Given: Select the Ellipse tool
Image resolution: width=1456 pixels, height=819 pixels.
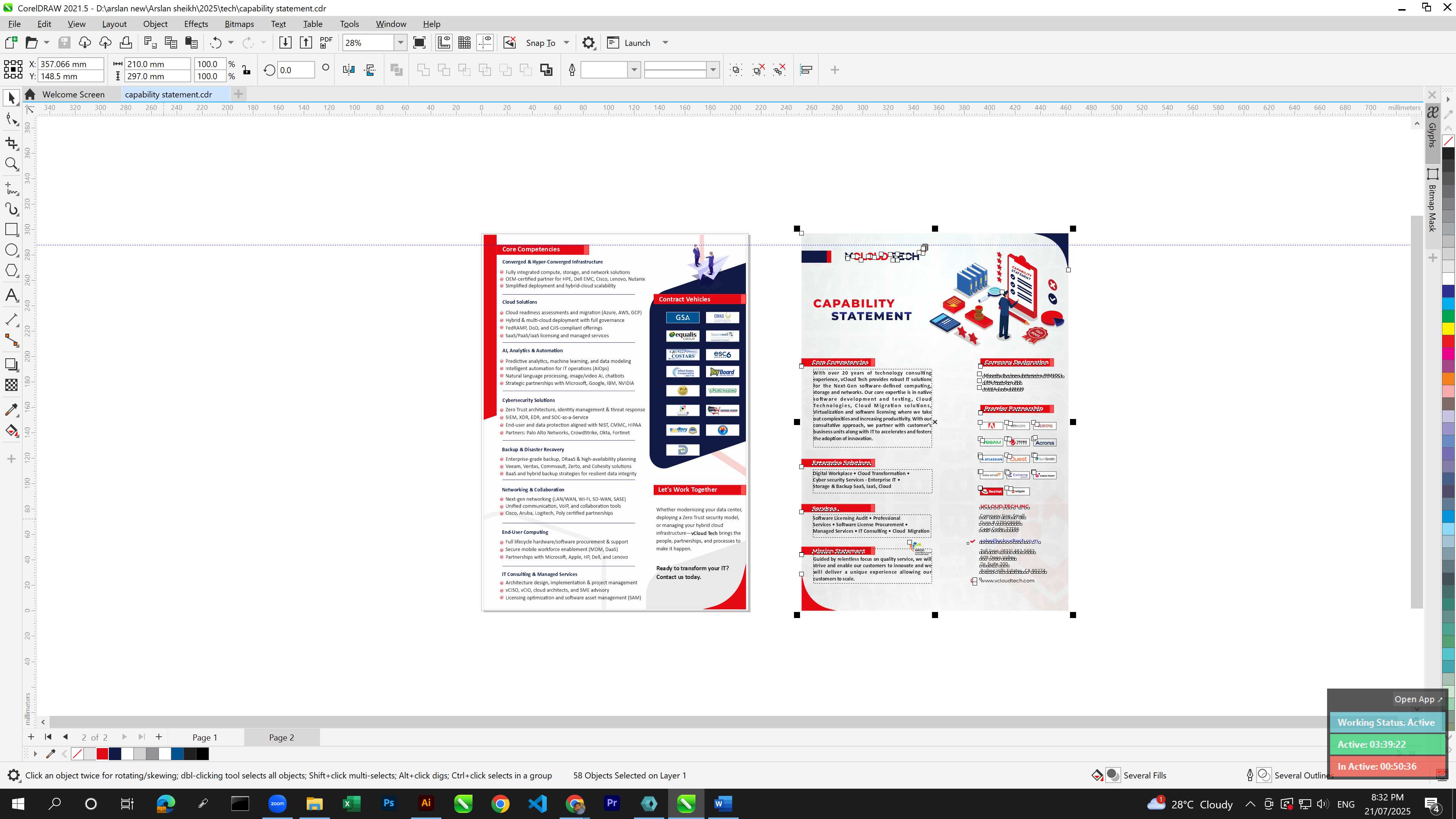Looking at the screenshot, I should pyautogui.click(x=11, y=250).
